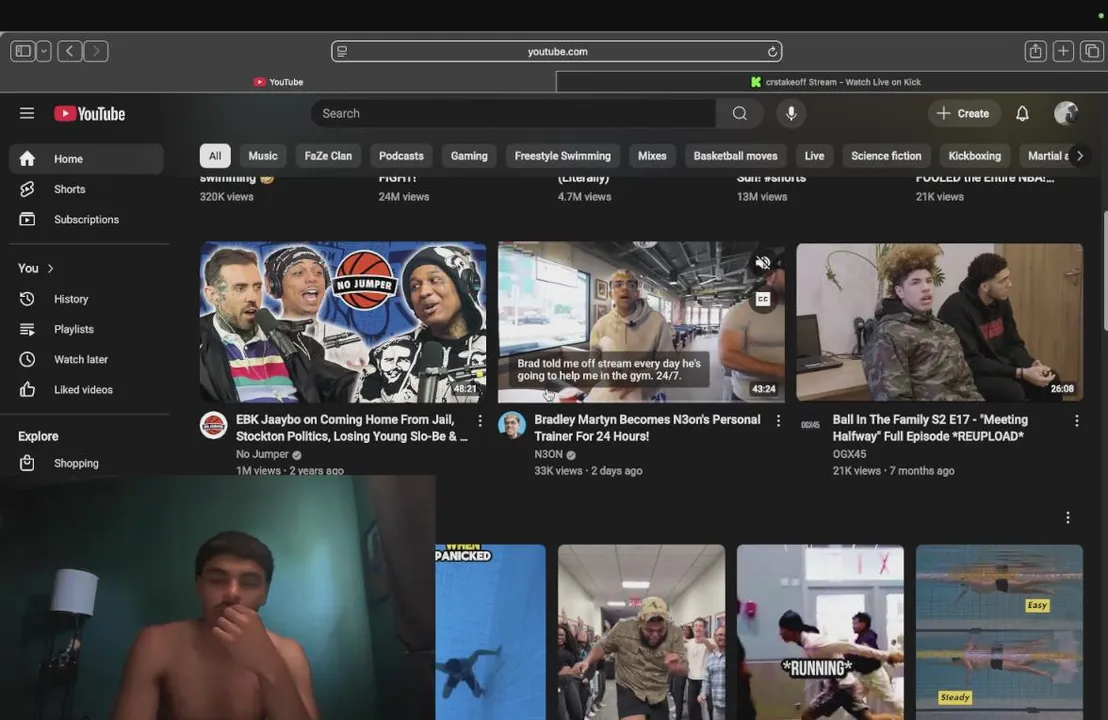Image resolution: width=1108 pixels, height=720 pixels.
Task: Toggle mute icon on N3ON video preview
Action: pyautogui.click(x=763, y=264)
